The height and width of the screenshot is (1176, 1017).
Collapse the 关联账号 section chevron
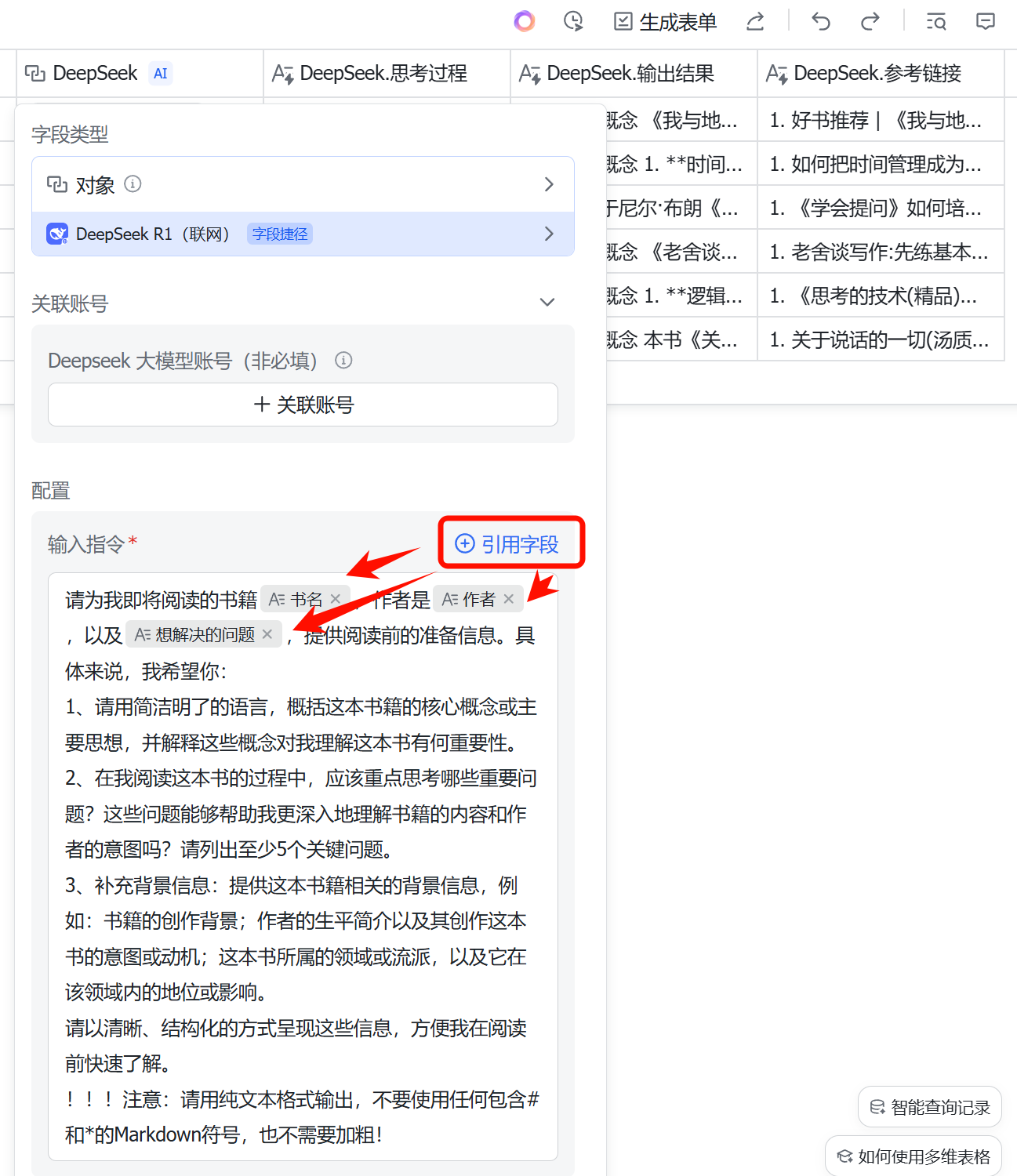547,303
